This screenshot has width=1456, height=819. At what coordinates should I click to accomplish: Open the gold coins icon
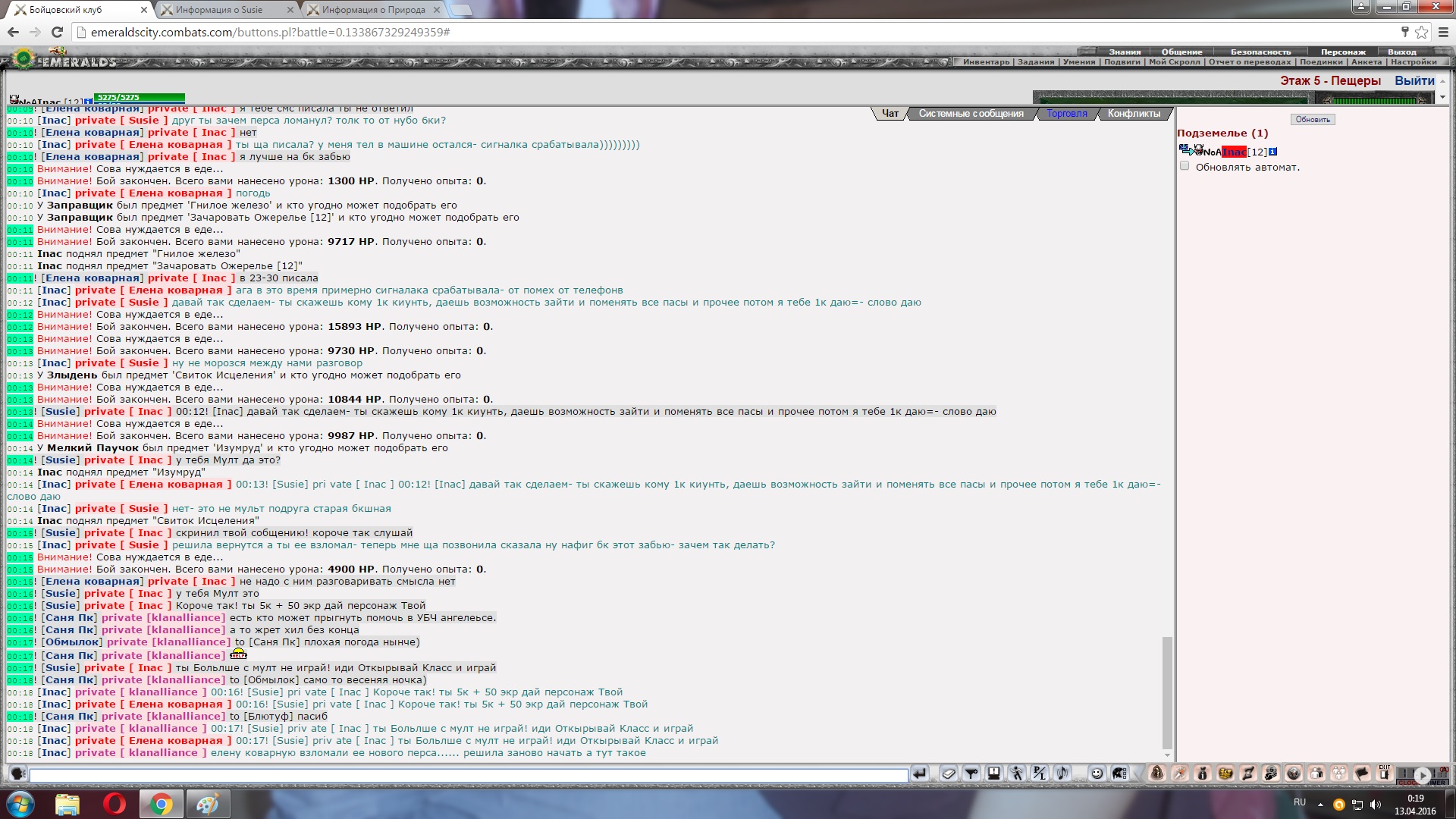pyautogui.click(x=1225, y=773)
